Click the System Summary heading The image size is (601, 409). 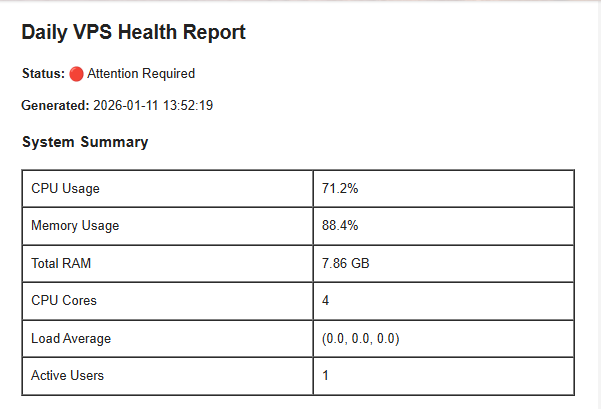(85, 142)
